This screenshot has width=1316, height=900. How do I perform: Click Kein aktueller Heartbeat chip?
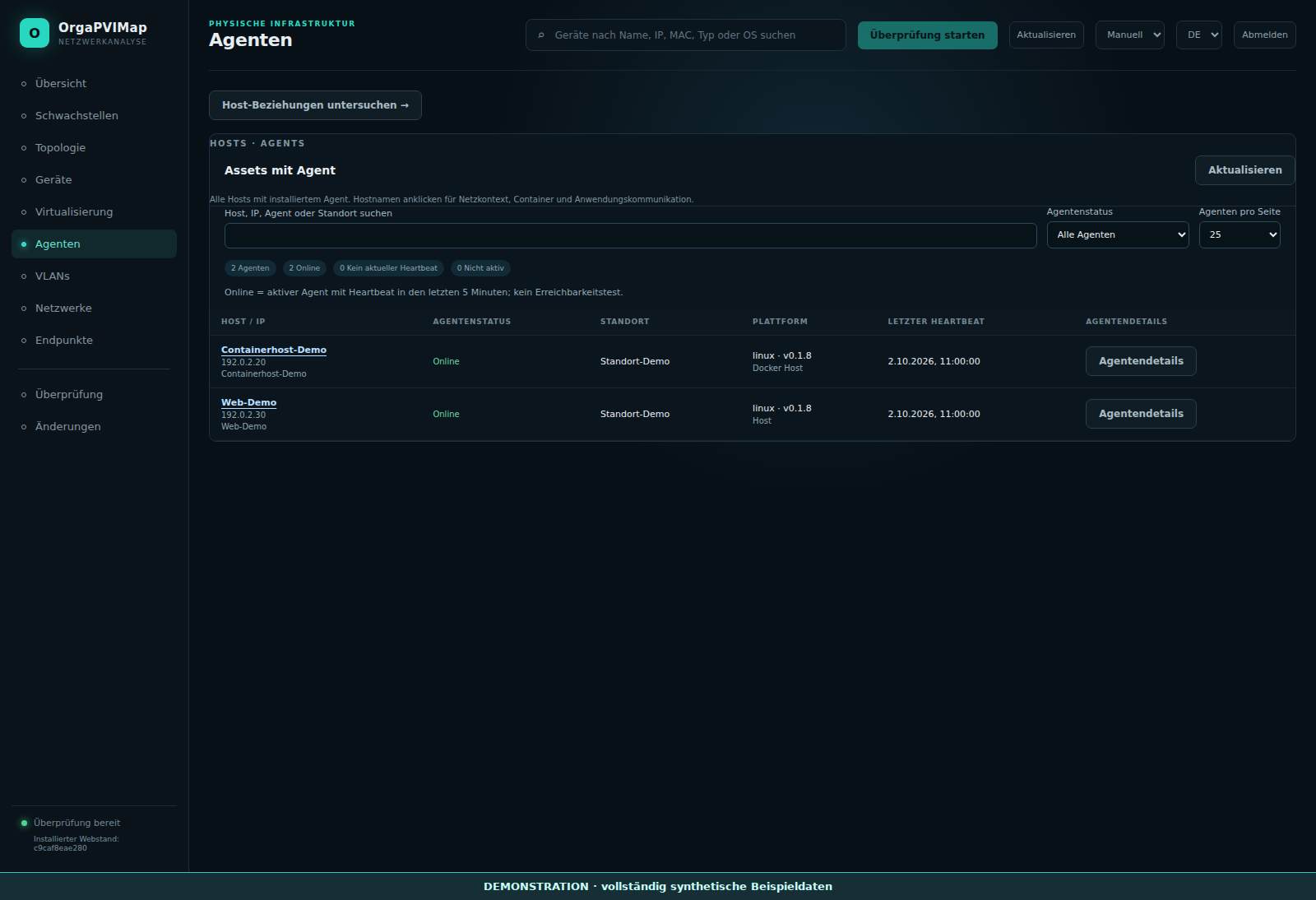pos(388,268)
